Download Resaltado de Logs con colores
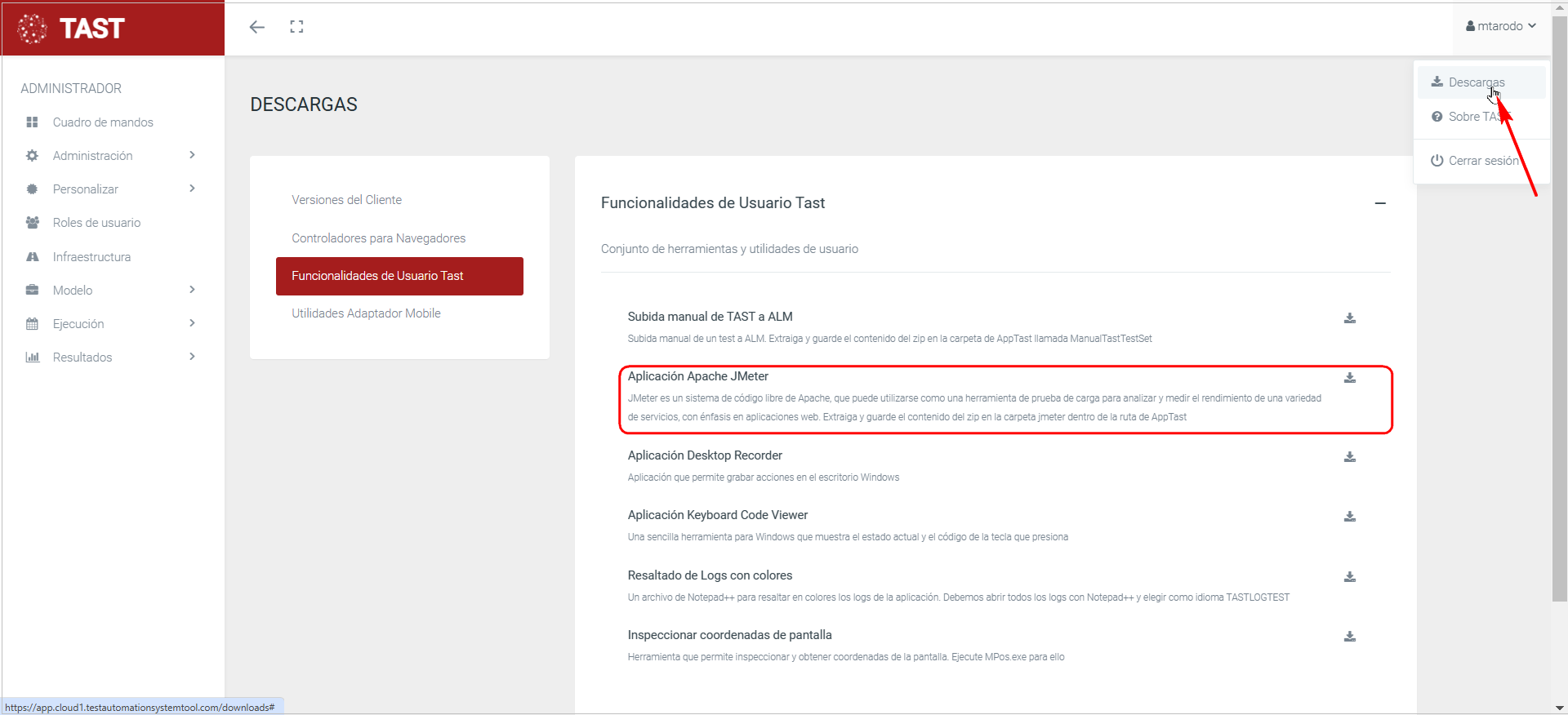The image size is (1568, 715). (1349, 577)
